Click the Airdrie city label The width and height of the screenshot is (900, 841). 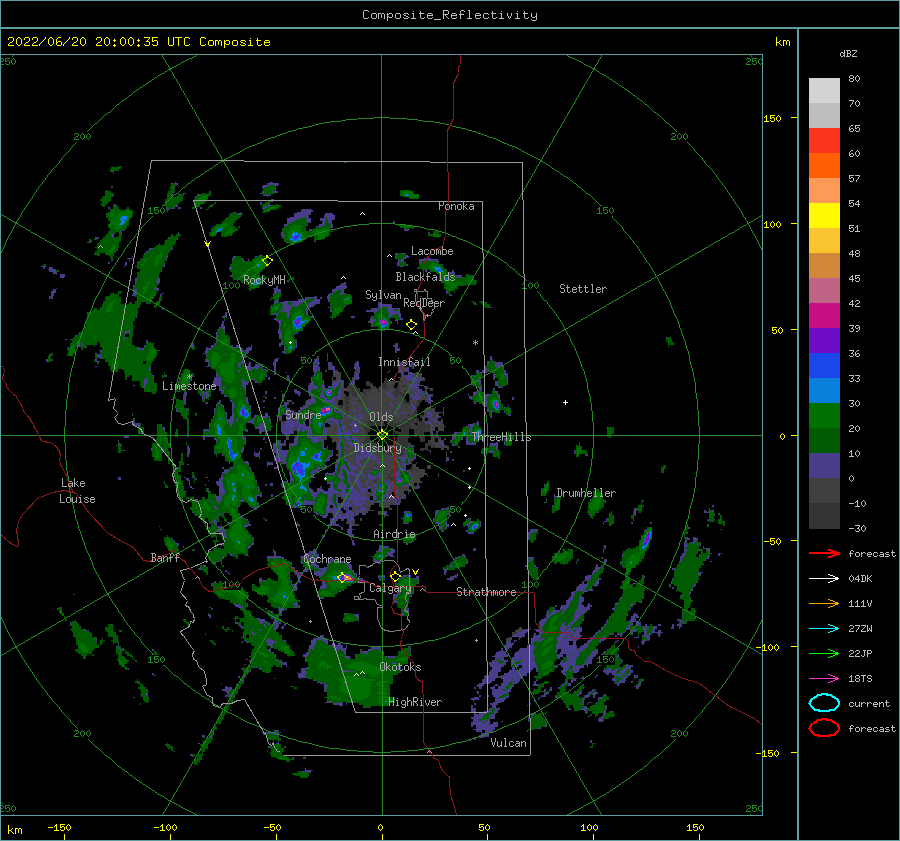coord(394,534)
